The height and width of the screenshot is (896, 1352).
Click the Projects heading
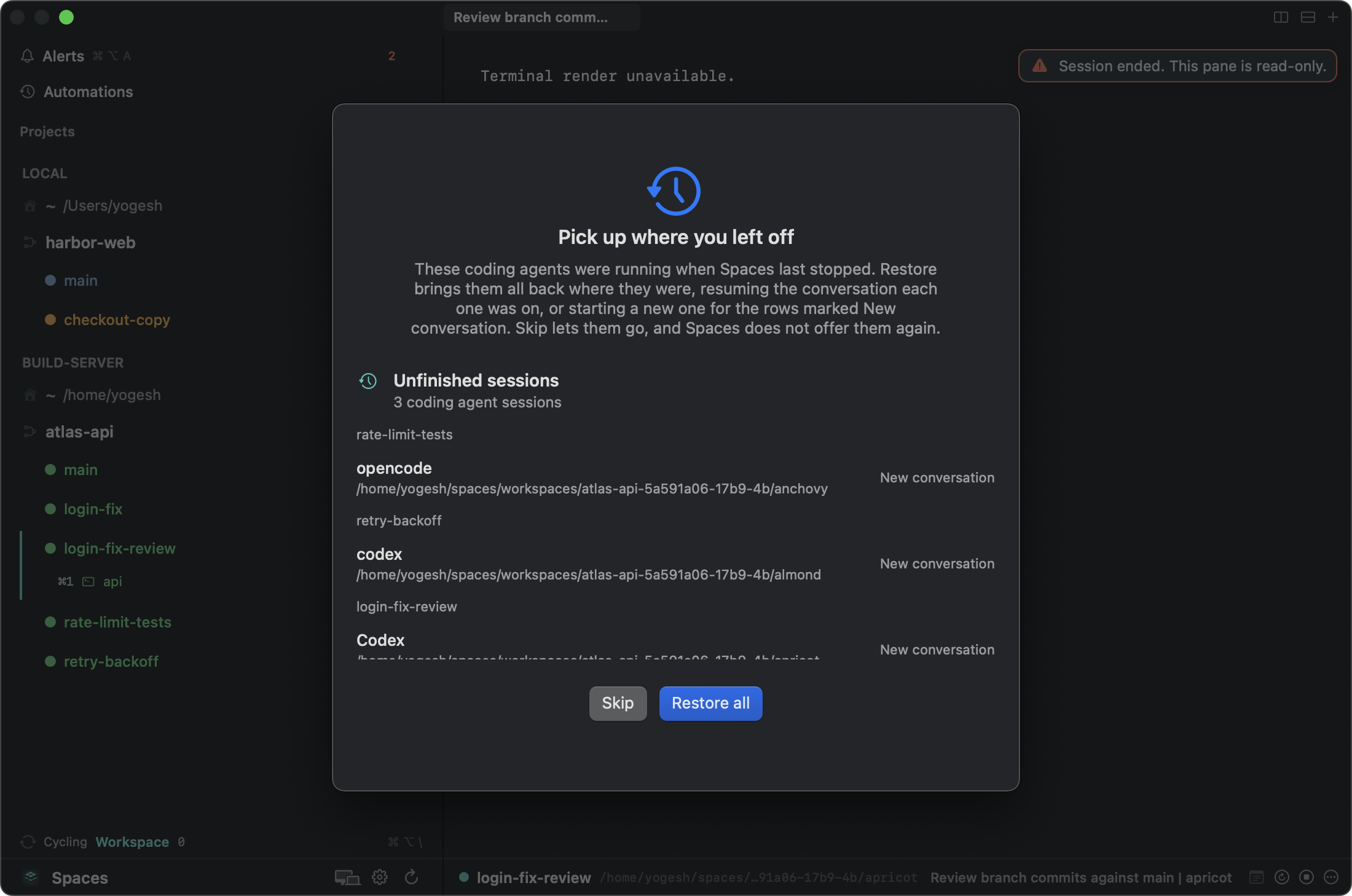point(47,132)
